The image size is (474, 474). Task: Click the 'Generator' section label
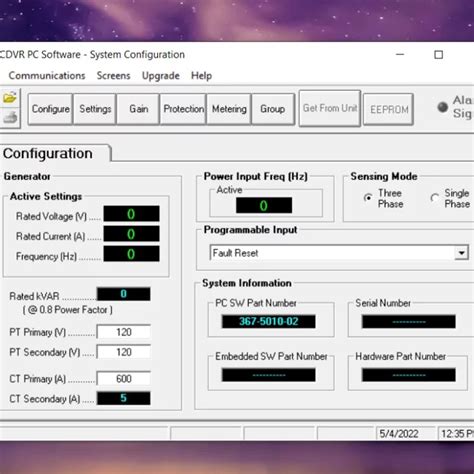(27, 176)
